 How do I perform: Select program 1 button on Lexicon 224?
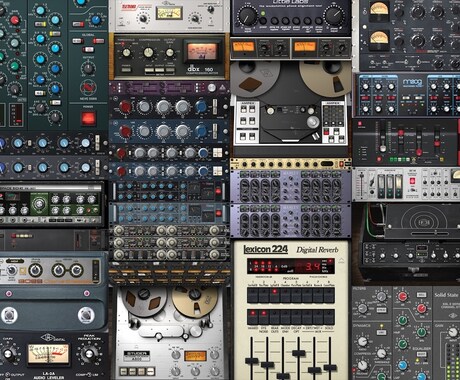click(x=253, y=295)
